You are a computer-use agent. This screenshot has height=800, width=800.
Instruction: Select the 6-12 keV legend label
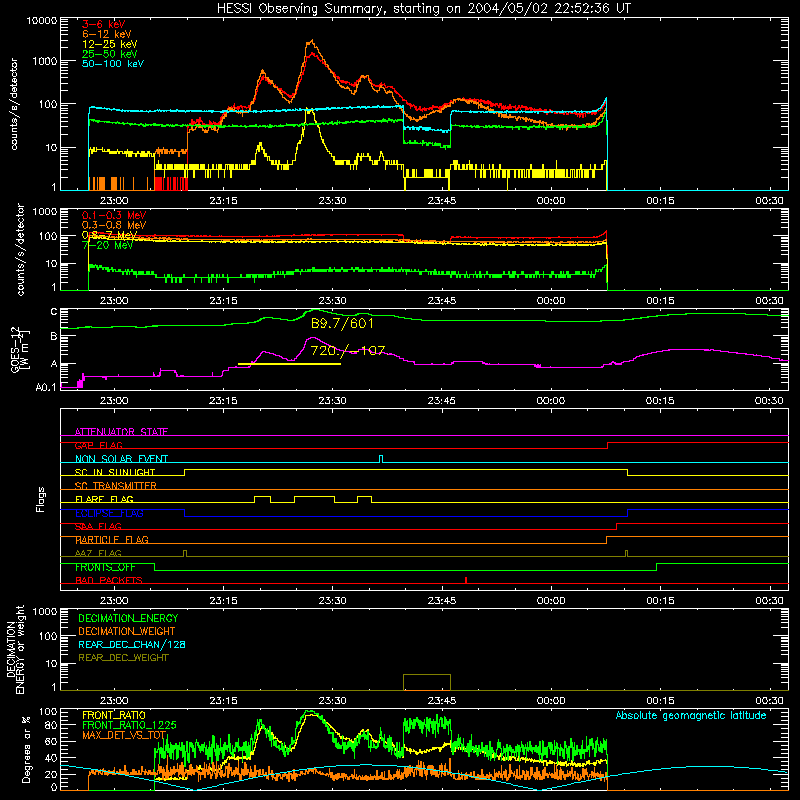(x=107, y=34)
